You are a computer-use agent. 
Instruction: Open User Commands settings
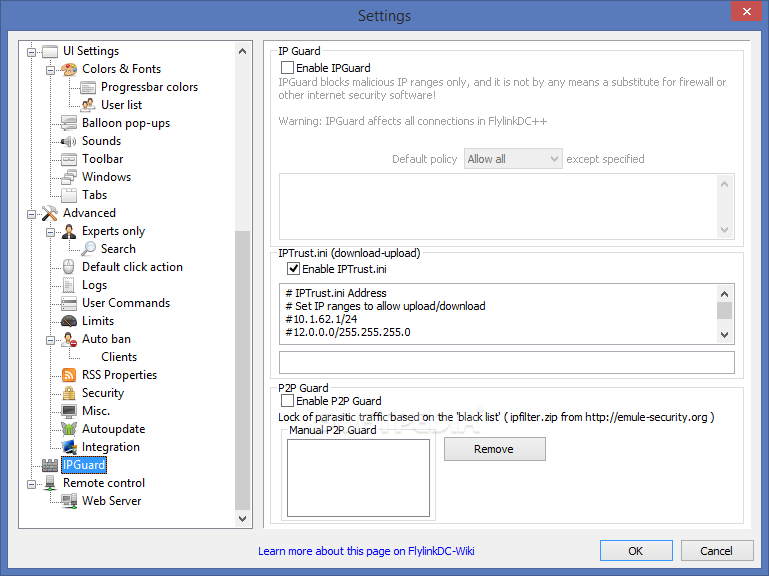coord(126,303)
